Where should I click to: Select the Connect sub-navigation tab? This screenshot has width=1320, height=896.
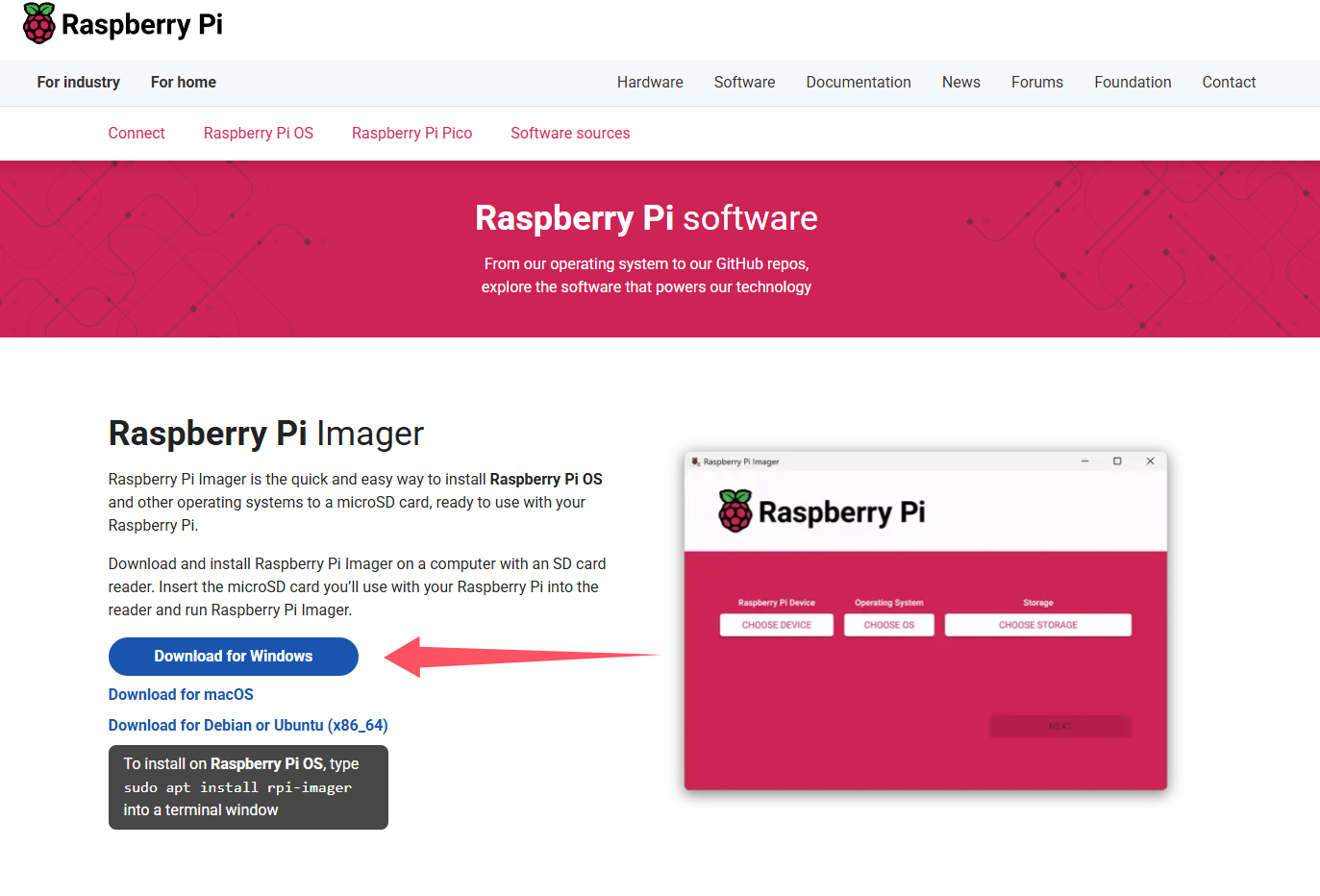pos(137,134)
